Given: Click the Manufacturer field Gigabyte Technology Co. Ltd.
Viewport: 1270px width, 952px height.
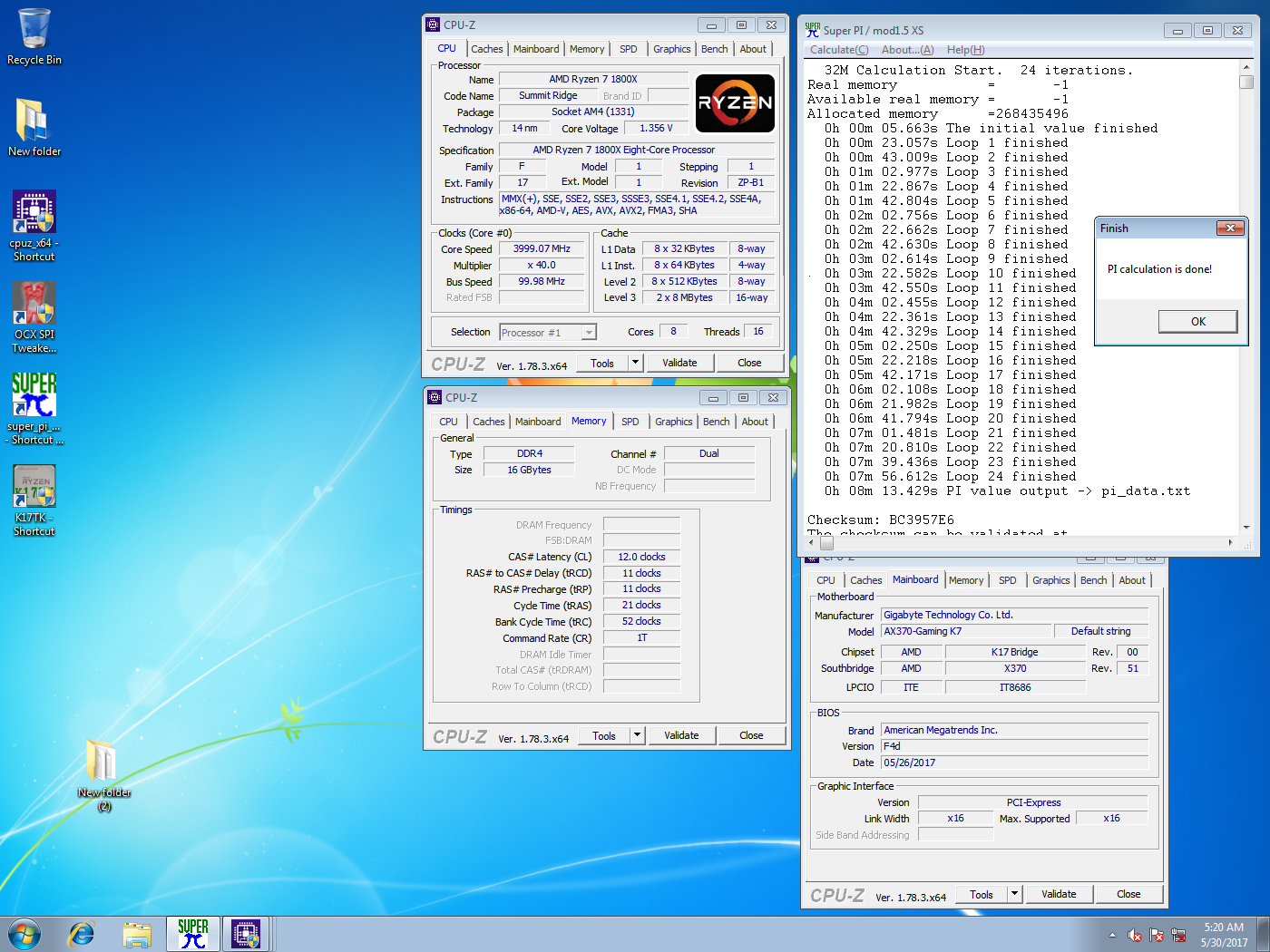Looking at the screenshot, I should point(1015,616).
